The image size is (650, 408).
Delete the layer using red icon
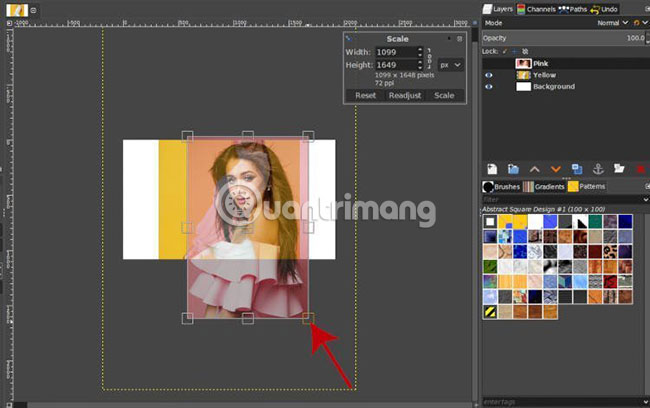pyautogui.click(x=641, y=168)
